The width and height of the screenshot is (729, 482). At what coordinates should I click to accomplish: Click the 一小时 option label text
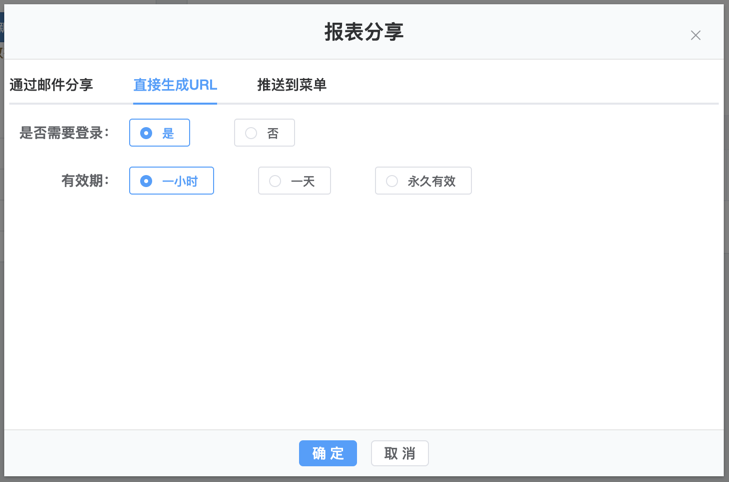click(x=180, y=181)
